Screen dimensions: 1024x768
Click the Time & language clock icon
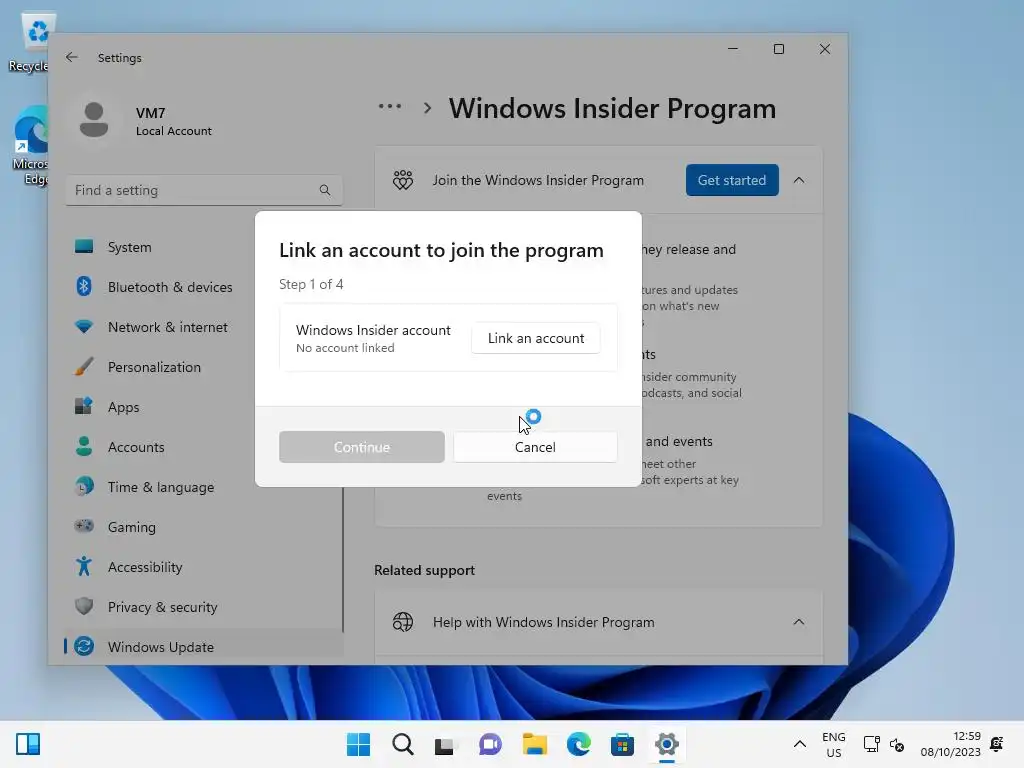(x=84, y=487)
